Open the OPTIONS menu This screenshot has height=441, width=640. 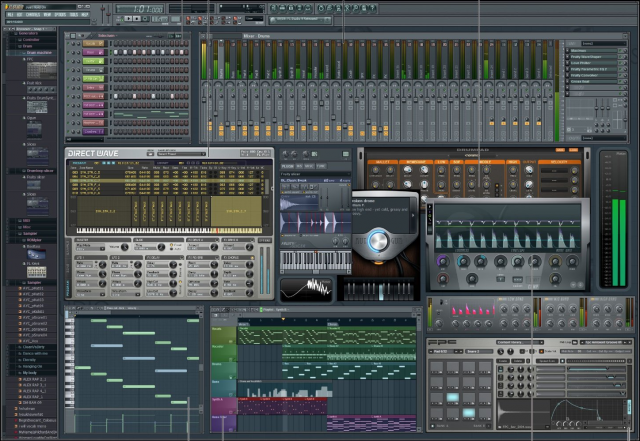click(x=60, y=15)
